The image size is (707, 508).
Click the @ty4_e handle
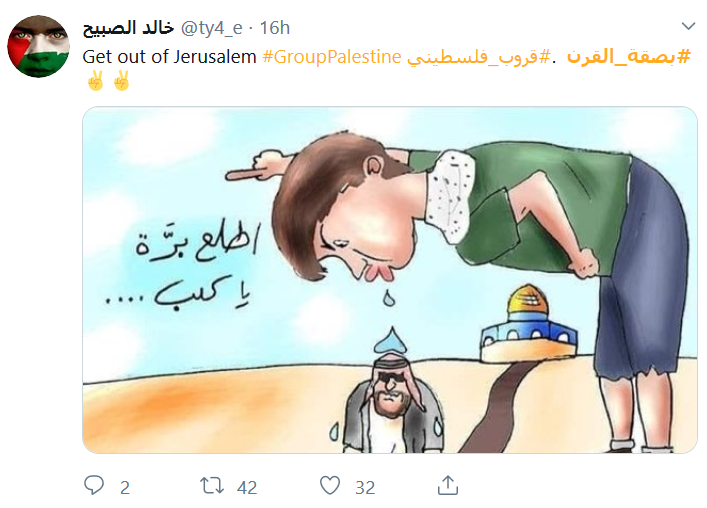pos(211,28)
